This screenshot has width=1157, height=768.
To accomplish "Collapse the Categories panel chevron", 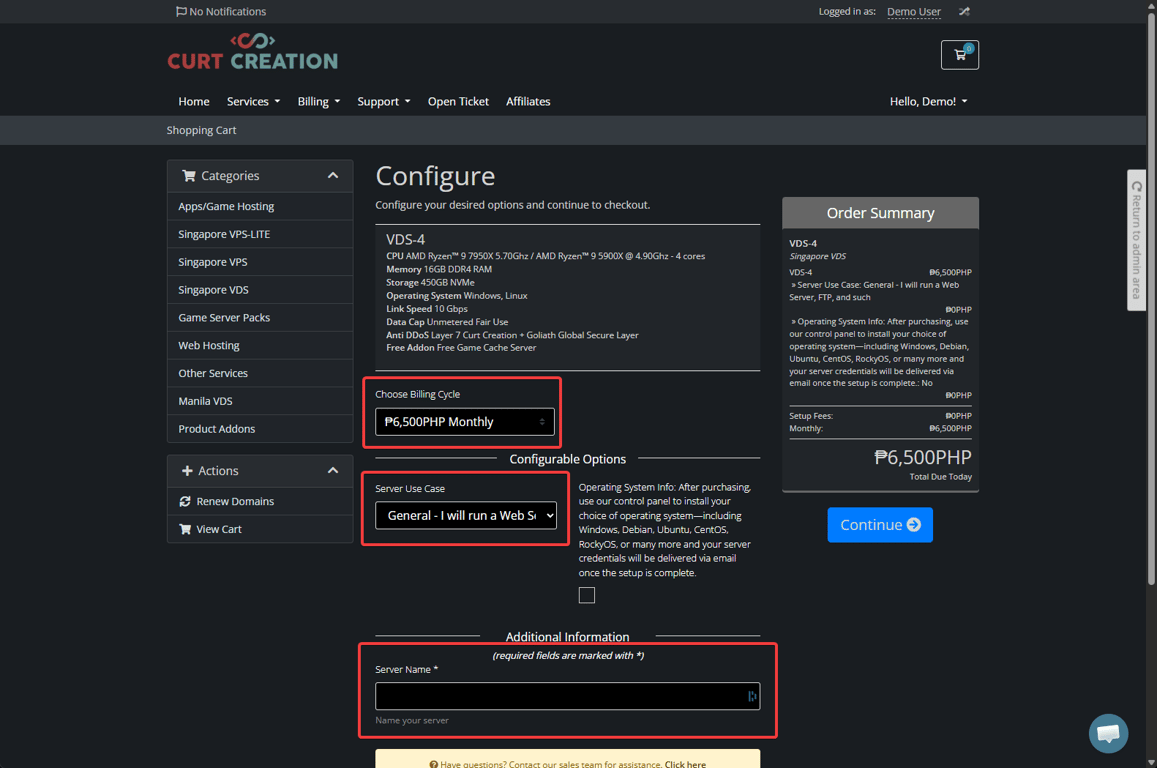I will coord(333,176).
